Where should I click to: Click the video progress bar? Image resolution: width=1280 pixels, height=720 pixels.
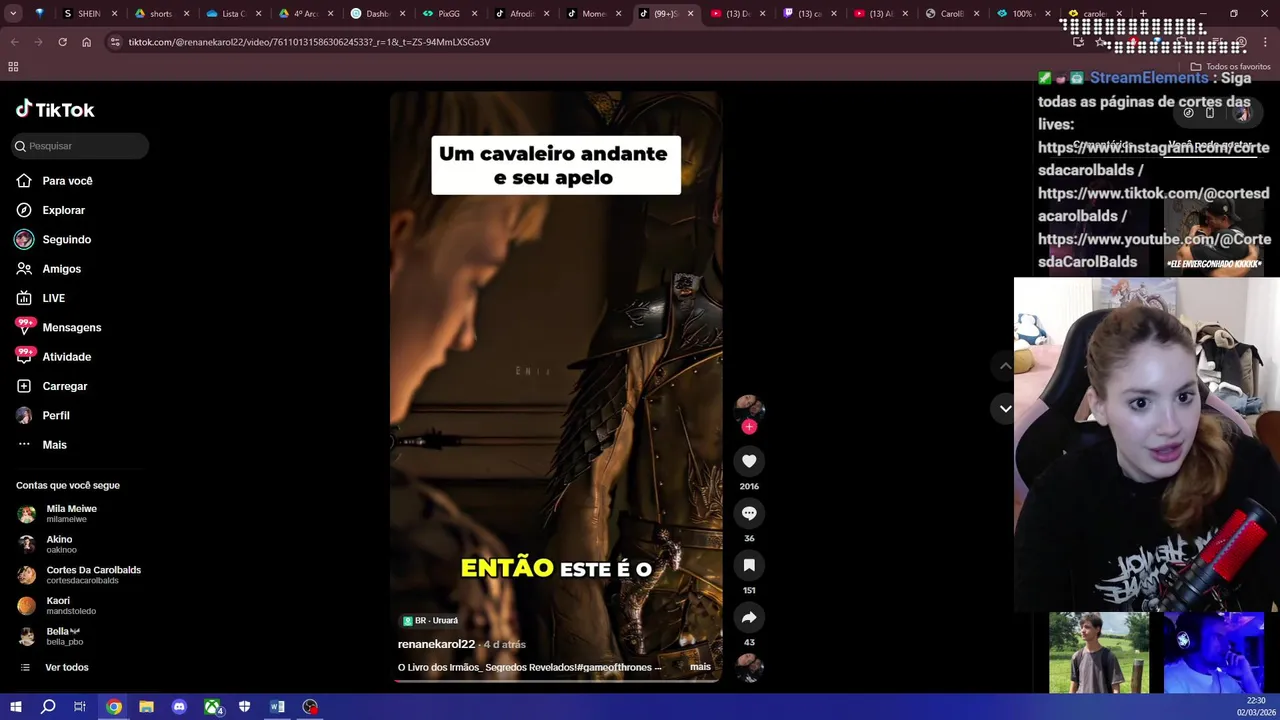pos(556,680)
